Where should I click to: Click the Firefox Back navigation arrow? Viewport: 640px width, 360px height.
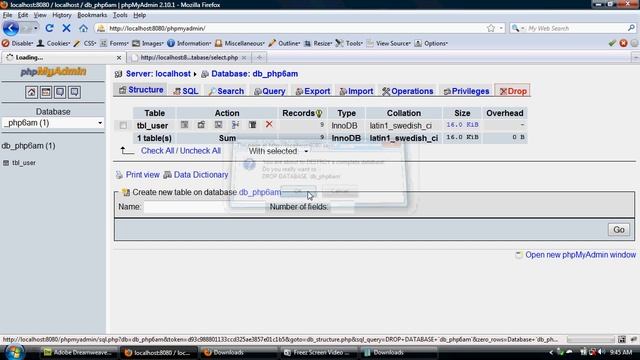click(x=11, y=28)
